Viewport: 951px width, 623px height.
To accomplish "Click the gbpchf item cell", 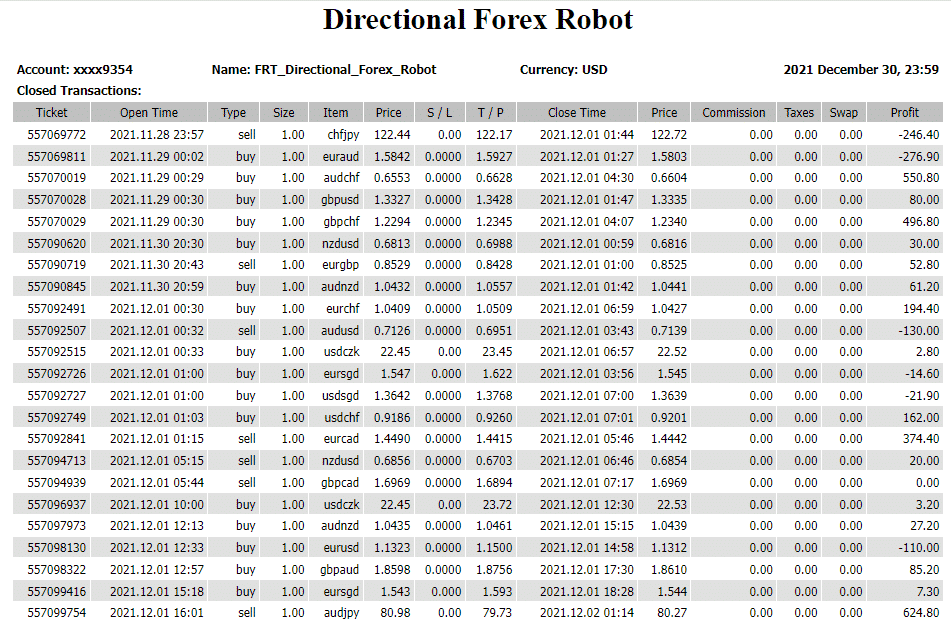I will coord(341,221).
